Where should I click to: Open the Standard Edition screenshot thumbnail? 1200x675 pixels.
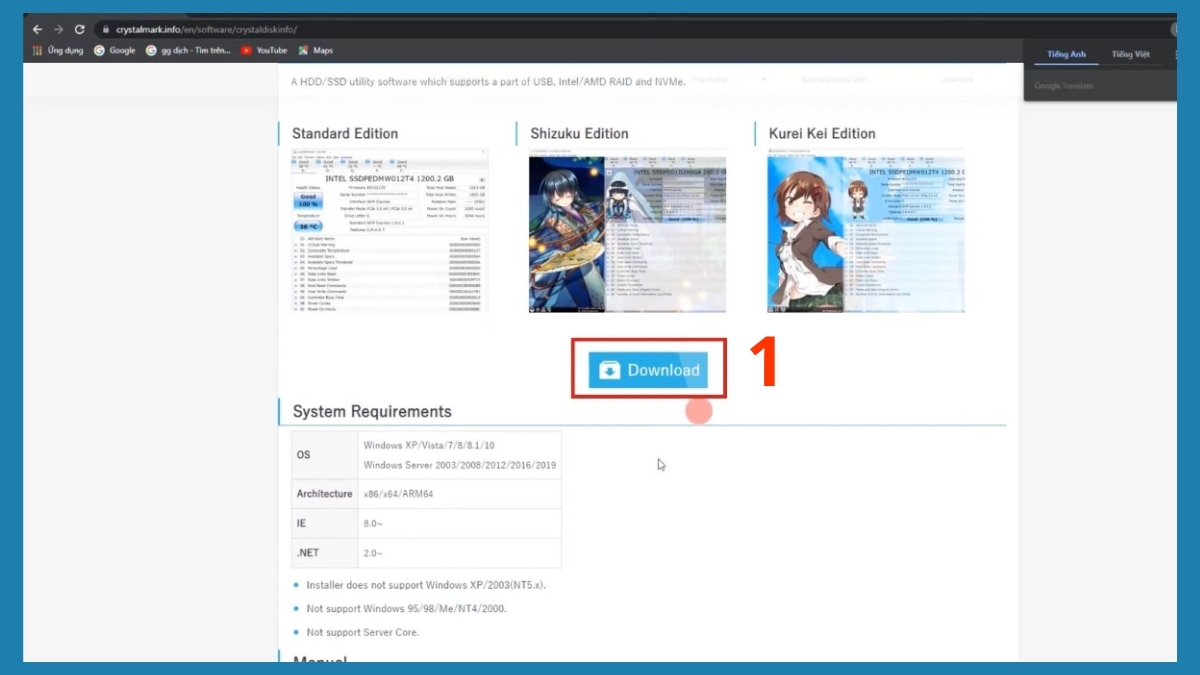pos(388,231)
